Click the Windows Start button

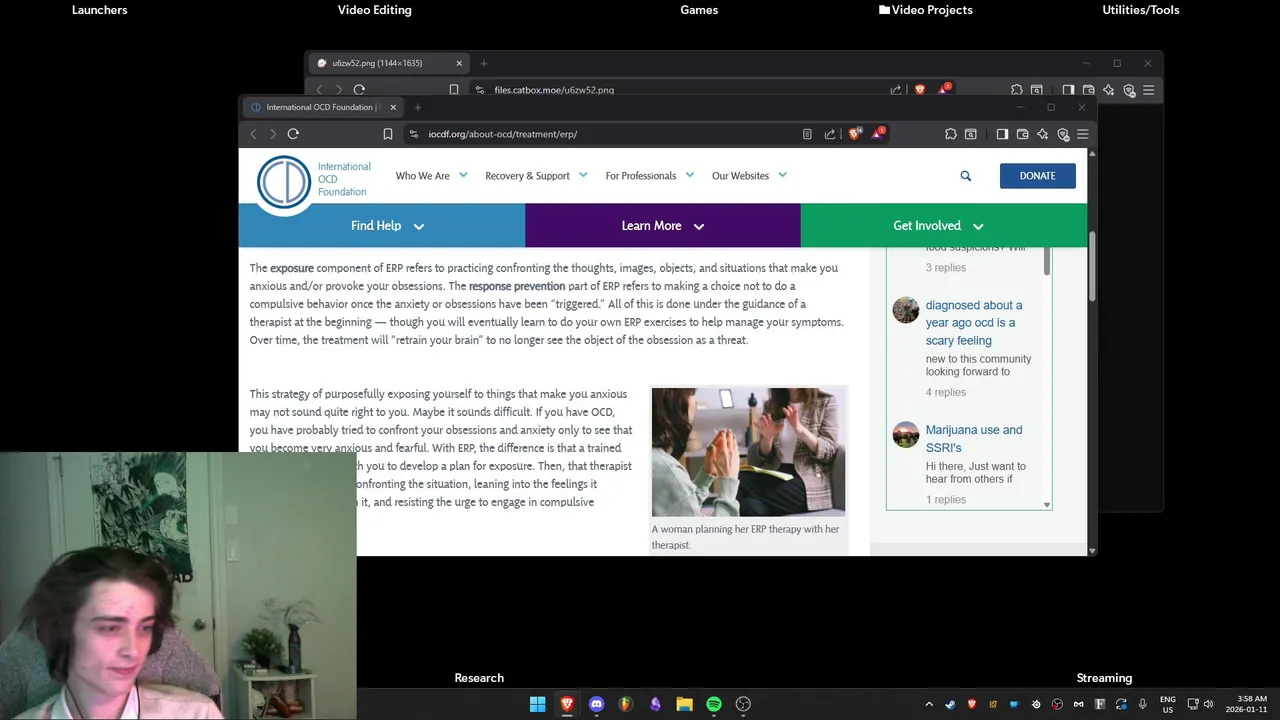(538, 704)
